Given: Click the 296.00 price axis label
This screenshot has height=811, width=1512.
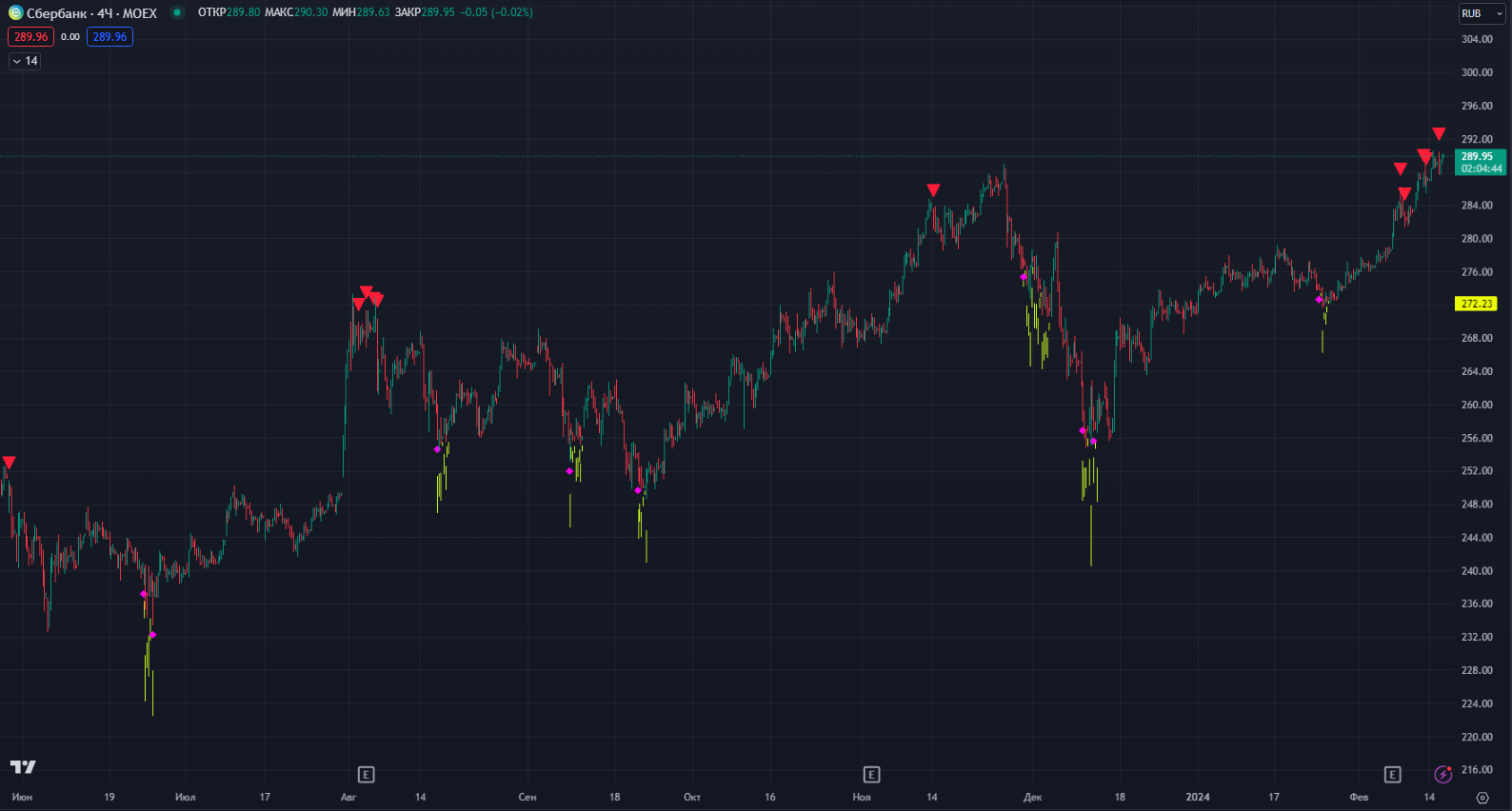Looking at the screenshot, I should coord(1477,106).
